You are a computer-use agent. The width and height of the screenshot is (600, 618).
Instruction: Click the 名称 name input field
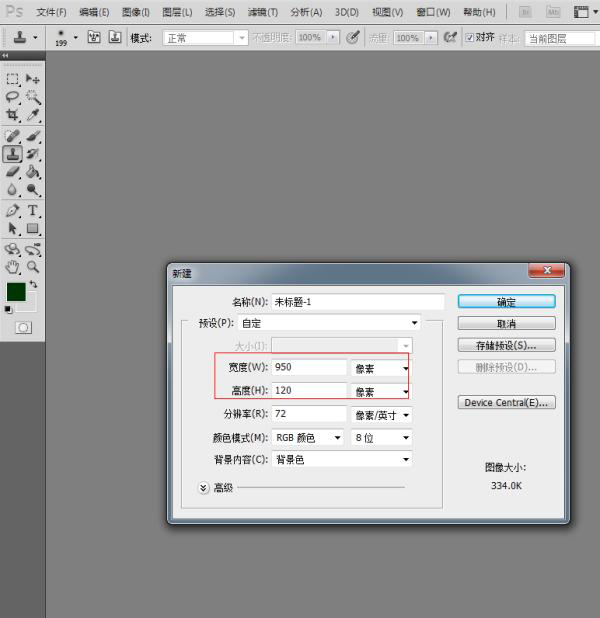358,302
